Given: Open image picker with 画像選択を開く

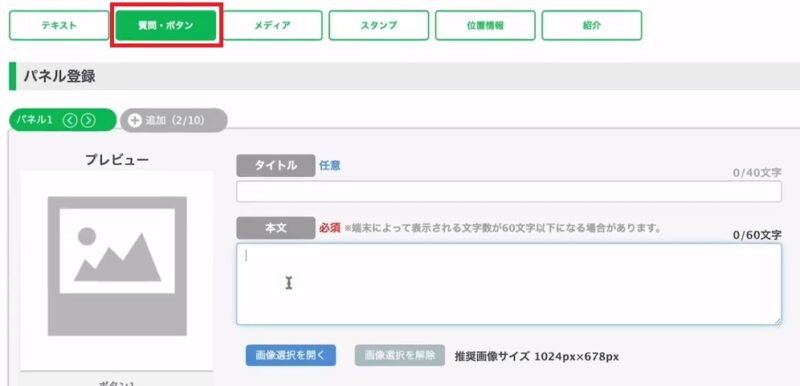Looking at the screenshot, I should click(x=291, y=355).
